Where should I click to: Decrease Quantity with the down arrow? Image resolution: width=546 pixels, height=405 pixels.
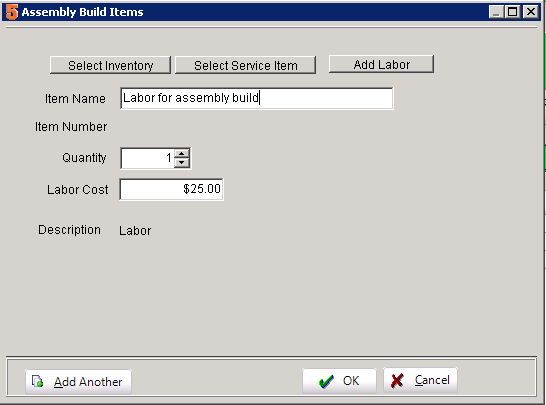181,163
